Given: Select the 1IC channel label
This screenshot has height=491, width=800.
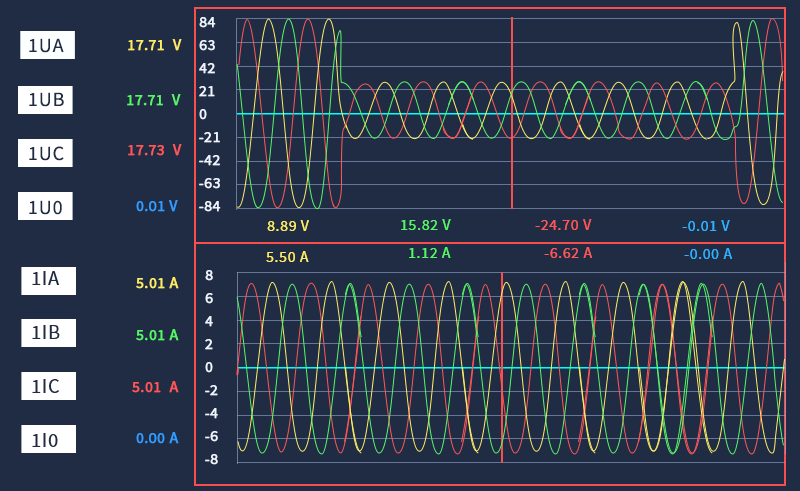Looking at the screenshot, I should pyautogui.click(x=48, y=386).
